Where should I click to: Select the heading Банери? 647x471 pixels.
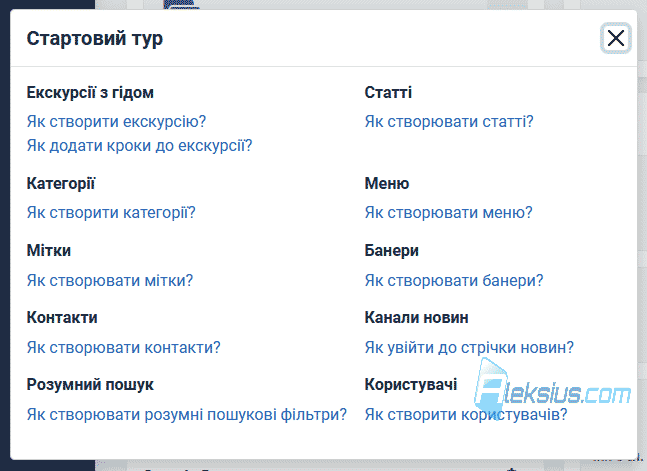pyautogui.click(x=392, y=251)
